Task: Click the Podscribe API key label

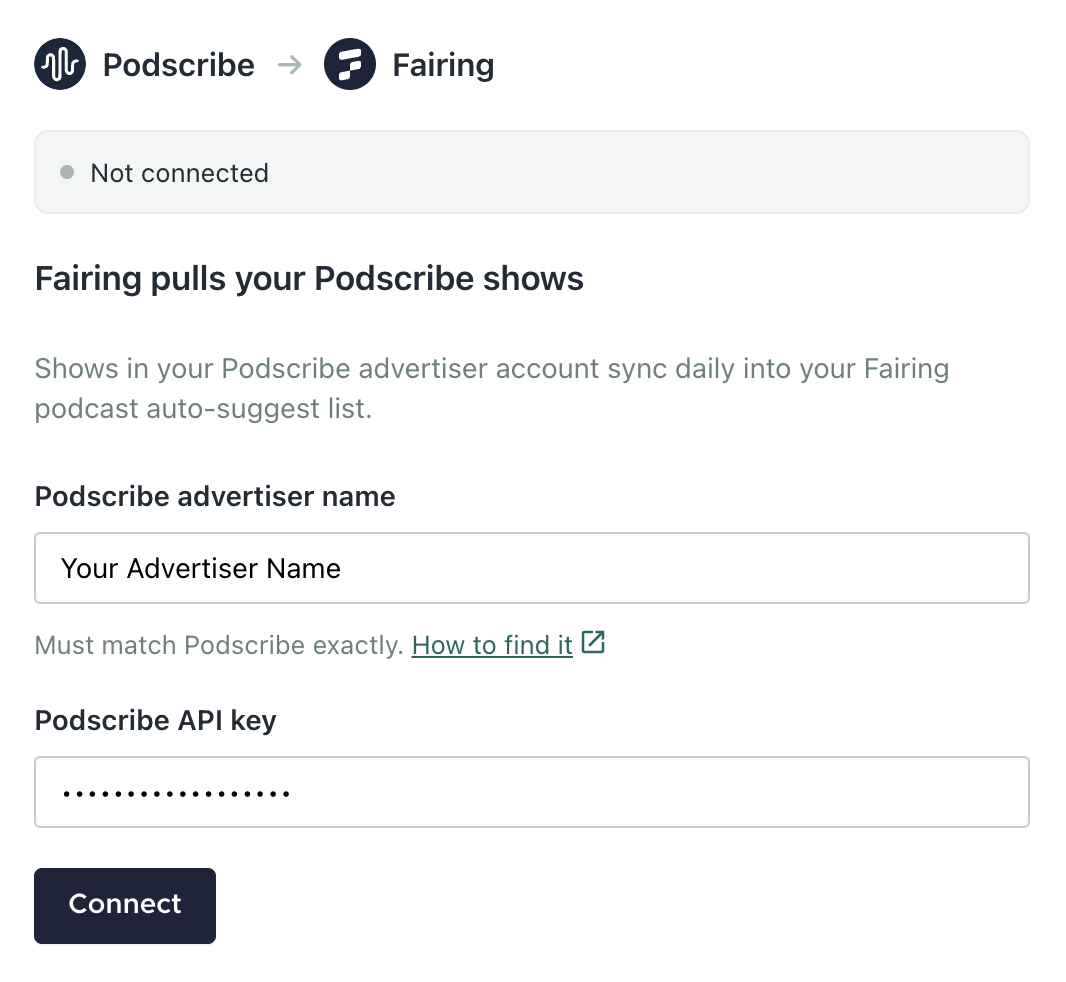Action: click(x=156, y=720)
